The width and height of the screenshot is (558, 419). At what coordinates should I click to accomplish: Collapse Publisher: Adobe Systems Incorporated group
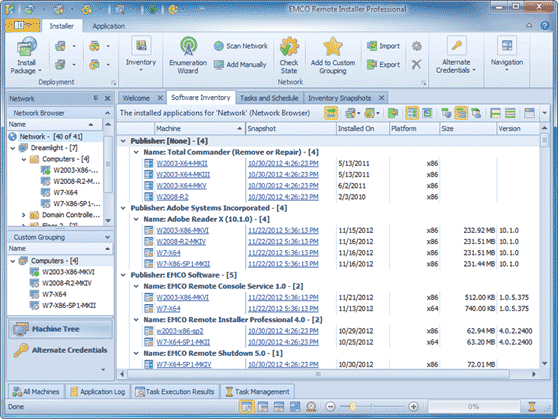[123, 208]
